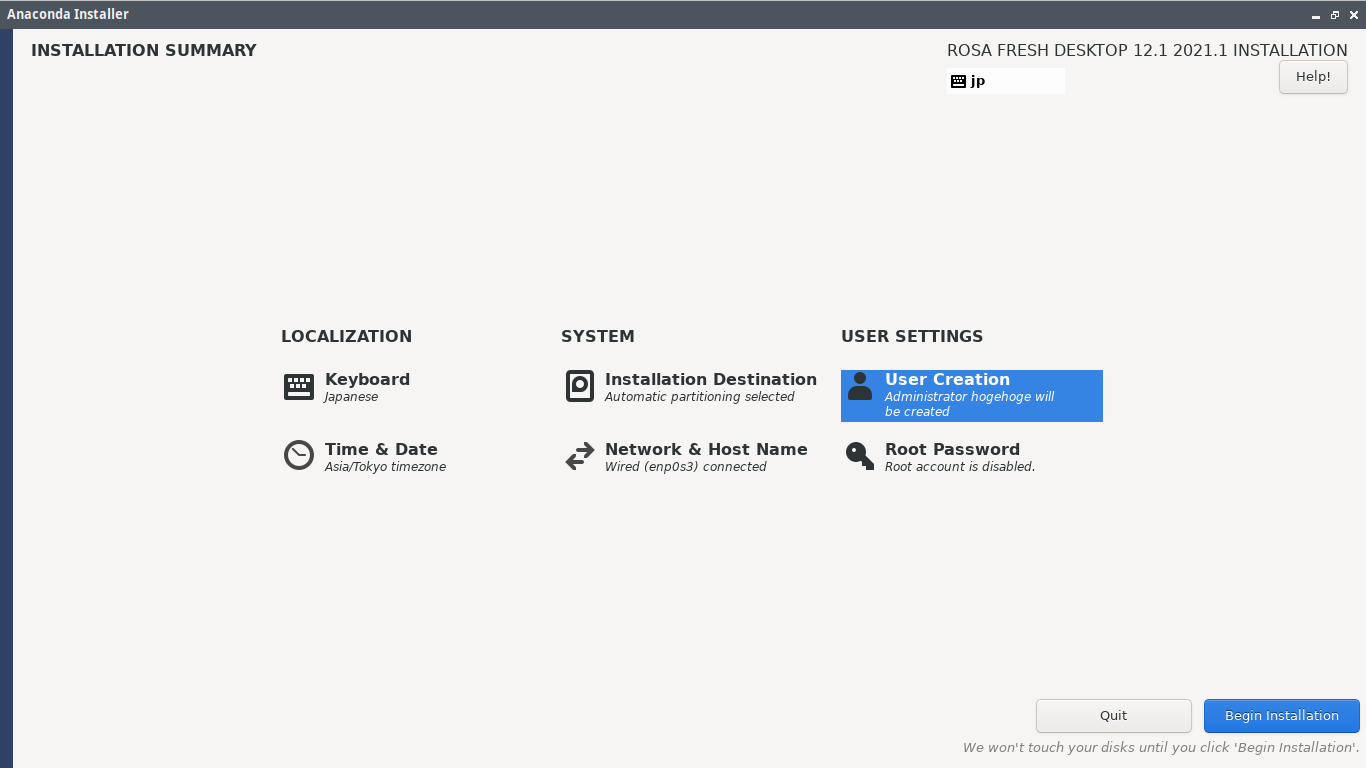Maximize the Anaconda Installer window
The height and width of the screenshot is (768, 1366).
tap(1335, 15)
